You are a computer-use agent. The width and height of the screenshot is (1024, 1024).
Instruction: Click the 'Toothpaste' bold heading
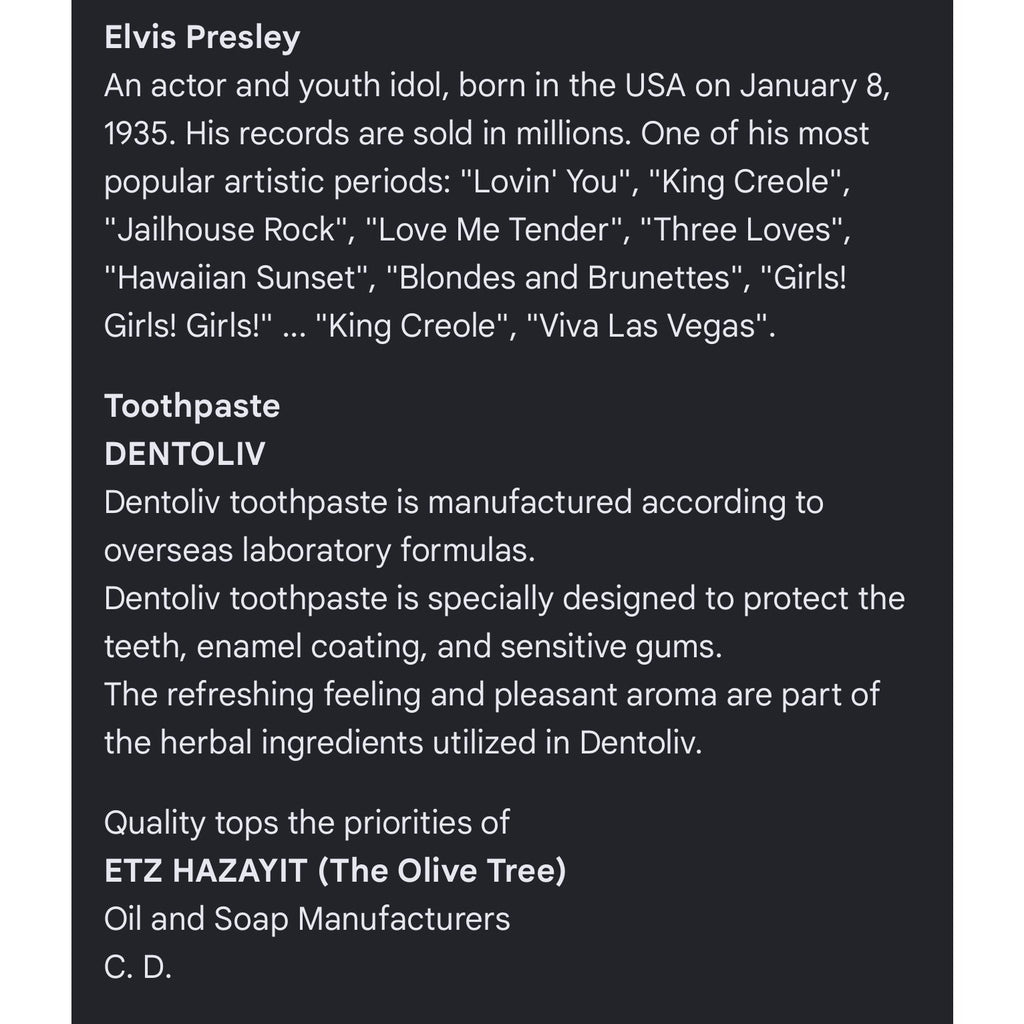[192, 407]
